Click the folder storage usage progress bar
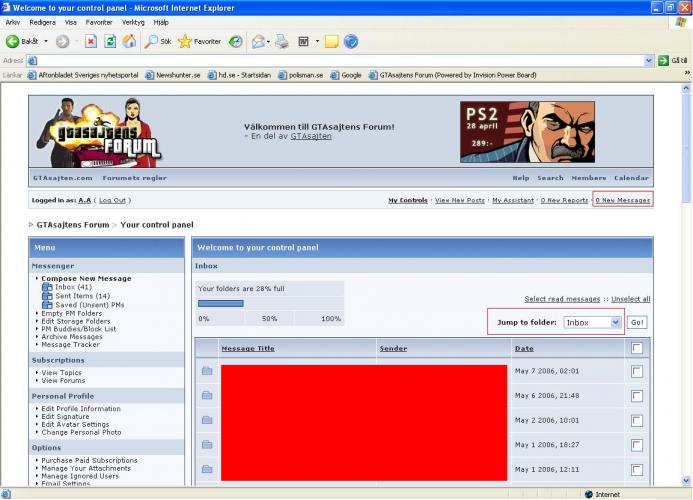 coord(221,304)
